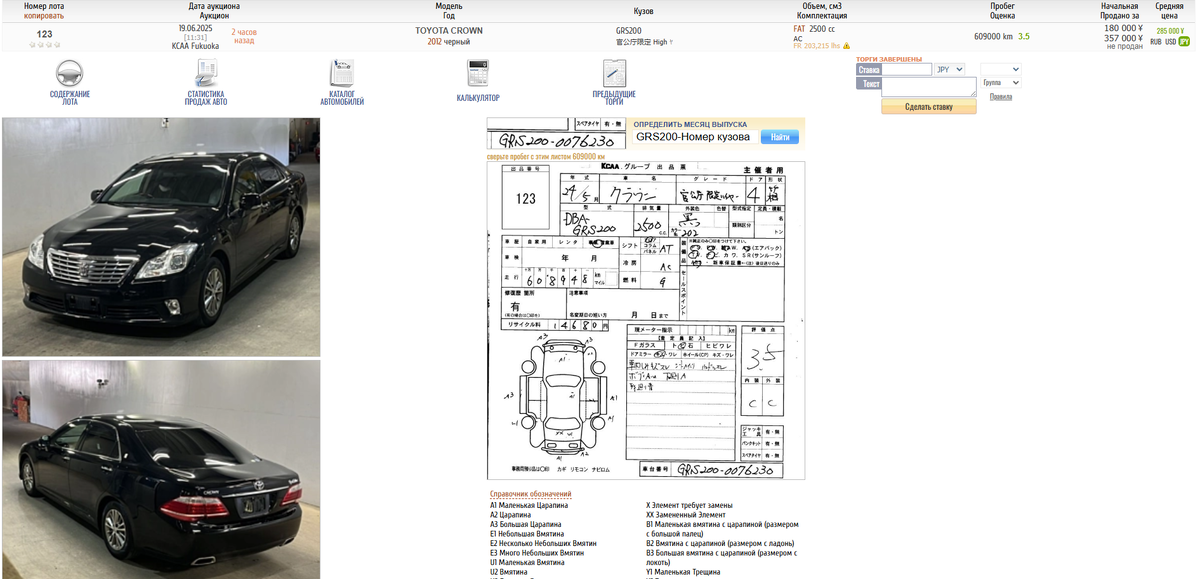Click the GRS200 body code text
This screenshot has height=579, width=1200.
coord(629,31)
